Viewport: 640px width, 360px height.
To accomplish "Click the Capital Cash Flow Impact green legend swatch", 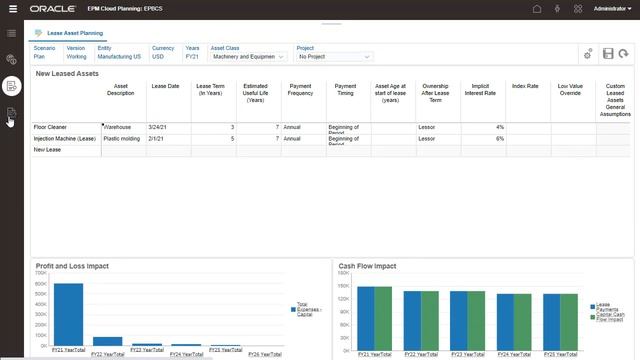I will [x=593, y=317].
